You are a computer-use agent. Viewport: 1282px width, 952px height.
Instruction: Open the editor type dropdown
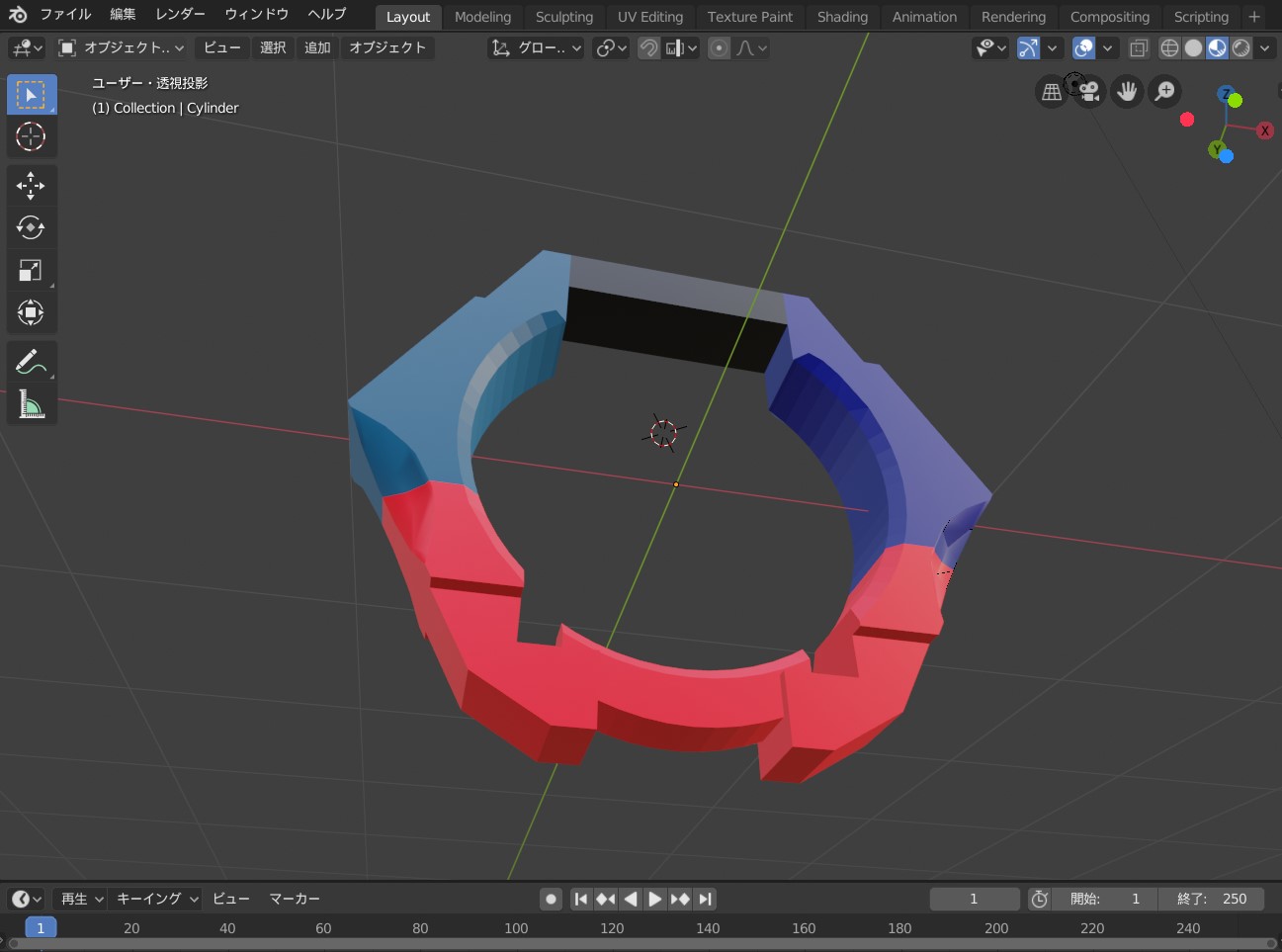pyautogui.click(x=27, y=48)
